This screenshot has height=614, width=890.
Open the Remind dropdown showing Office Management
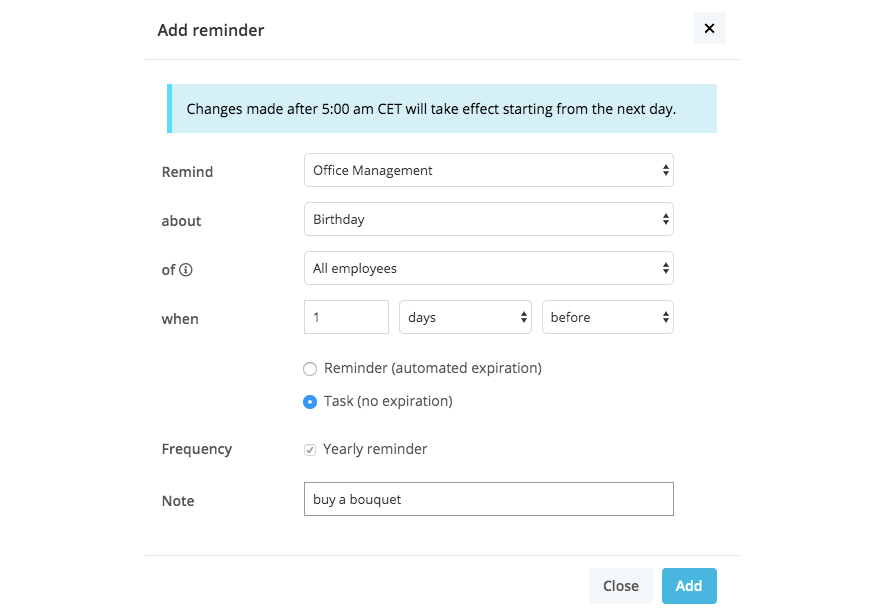point(488,171)
